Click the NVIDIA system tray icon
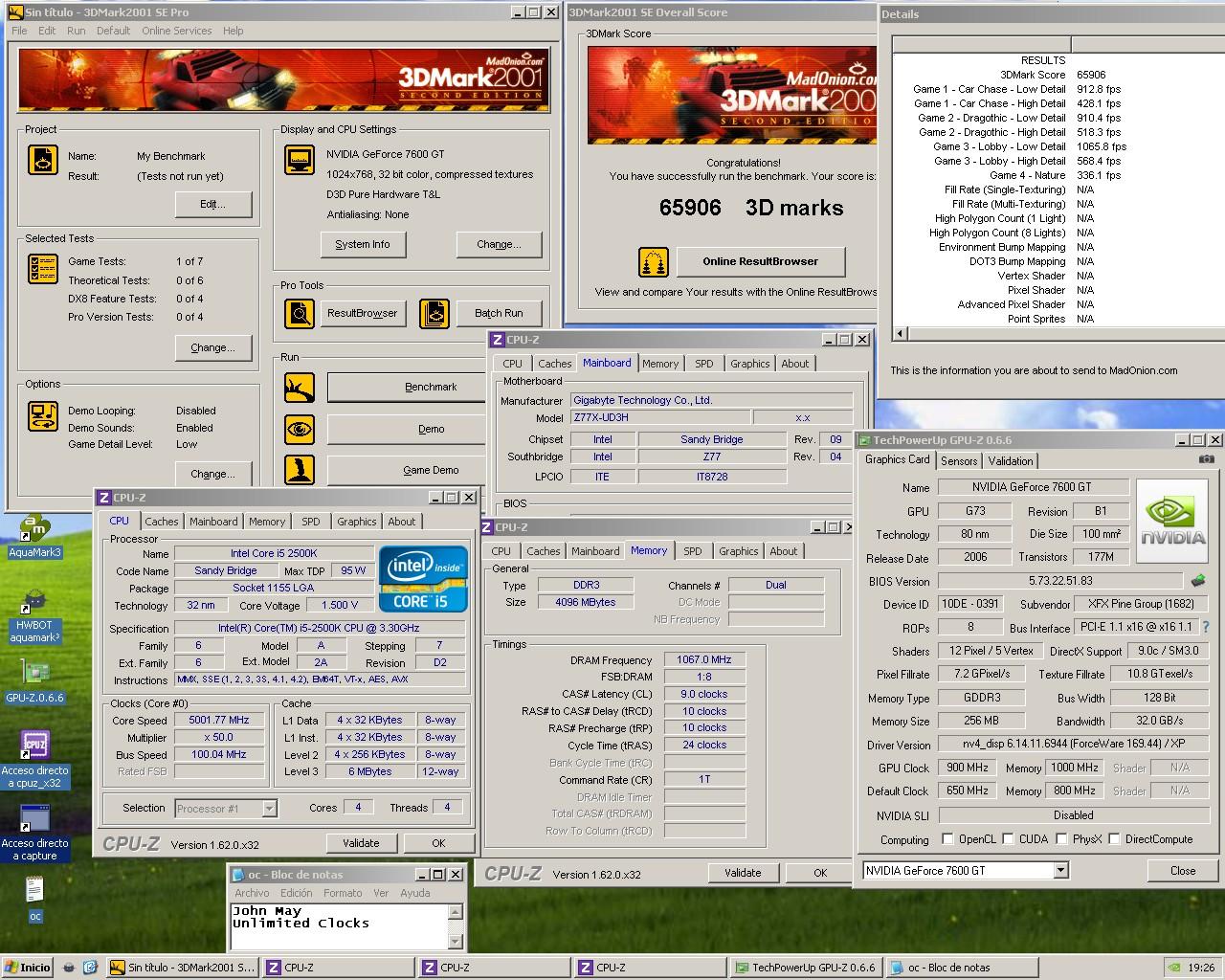1225x980 pixels. [x=1174, y=968]
